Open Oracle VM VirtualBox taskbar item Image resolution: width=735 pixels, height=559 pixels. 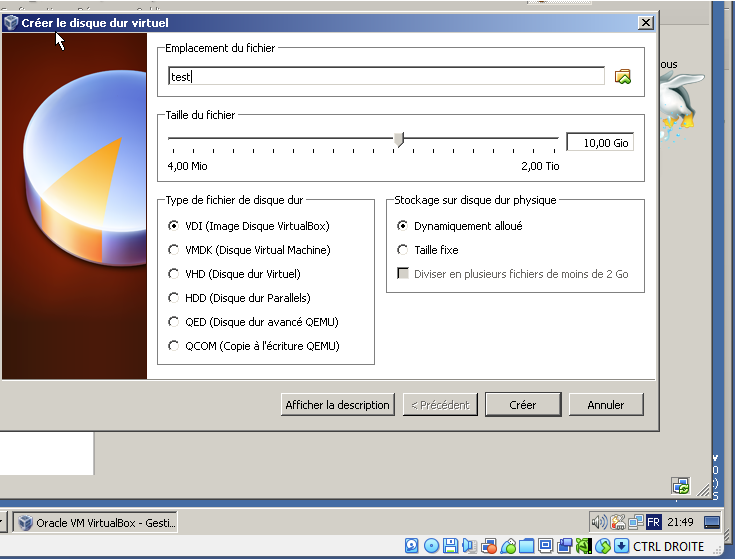click(95, 522)
